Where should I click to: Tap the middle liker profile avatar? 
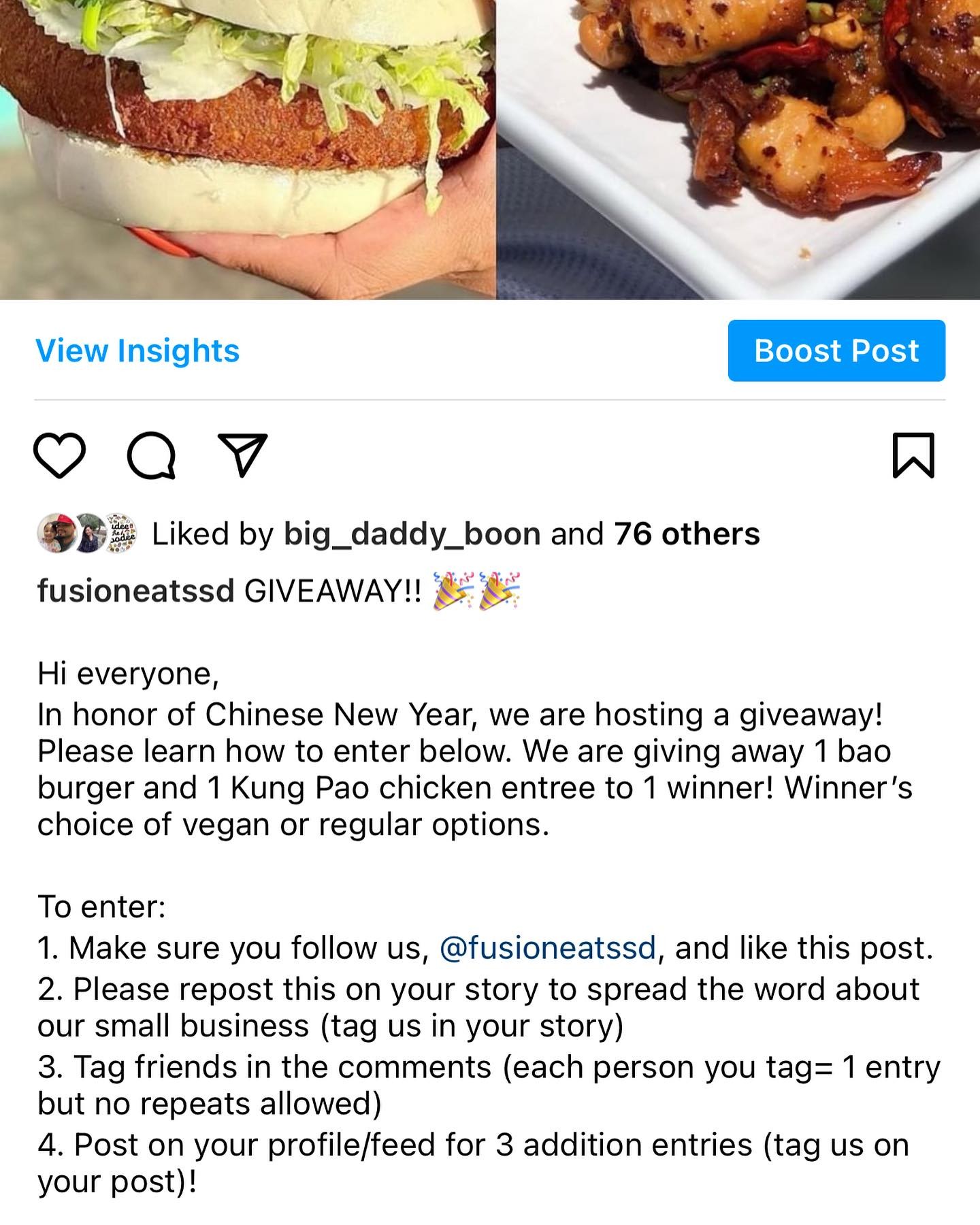(88, 534)
